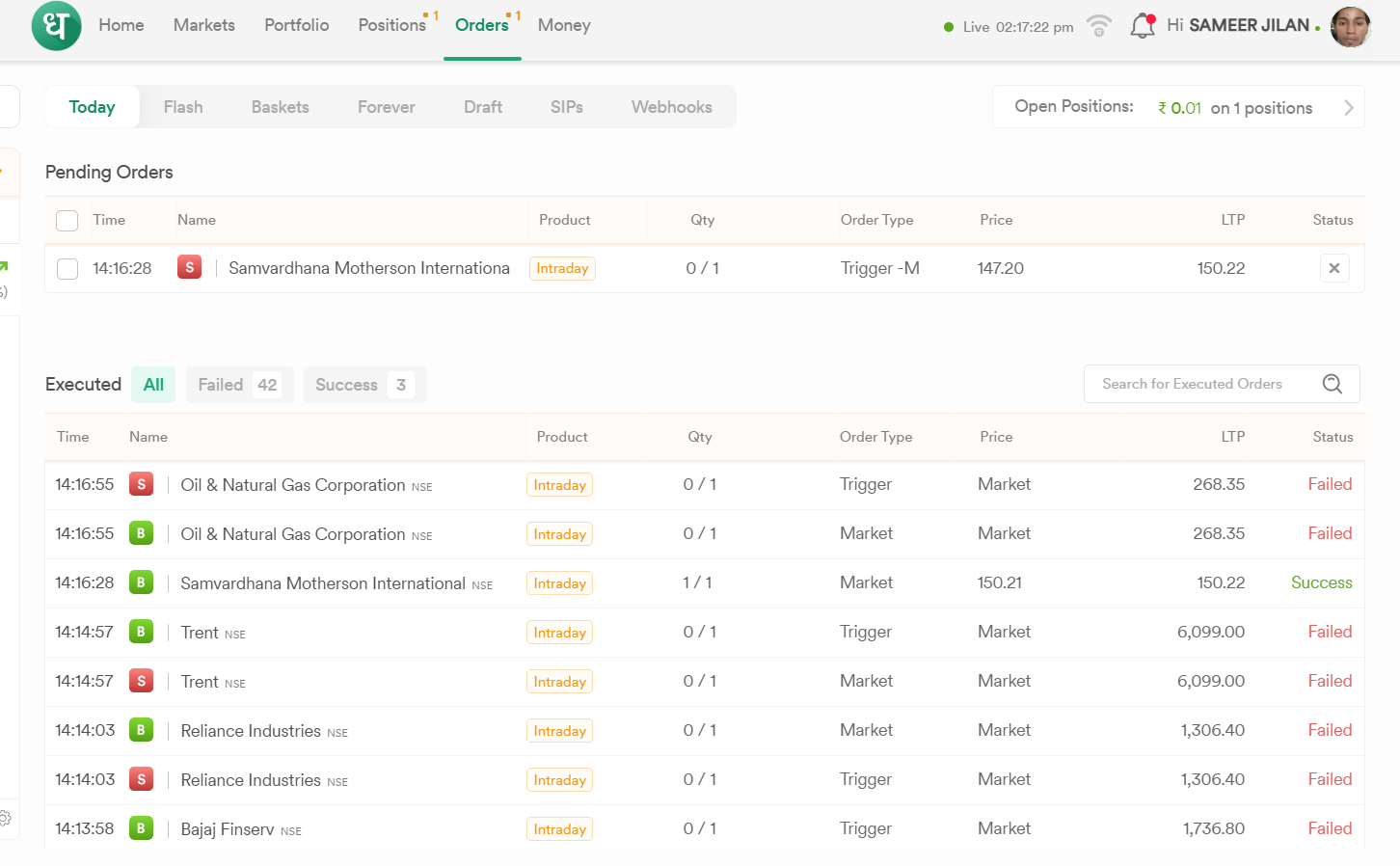Switch to the Baskets tab
Image resolution: width=1400 pixels, height=866 pixels.
click(x=281, y=107)
